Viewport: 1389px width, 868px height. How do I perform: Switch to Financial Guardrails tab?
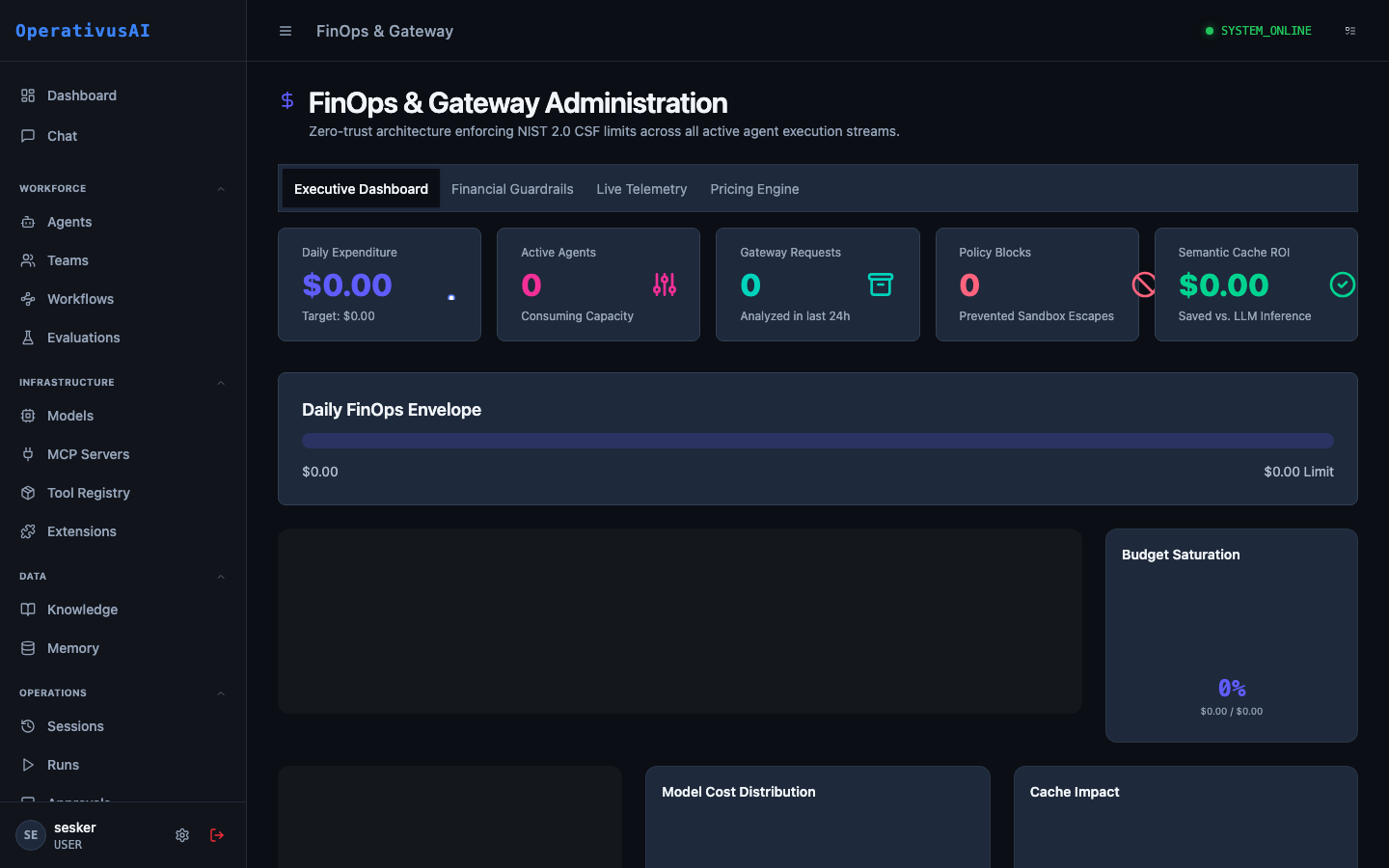[x=512, y=189]
